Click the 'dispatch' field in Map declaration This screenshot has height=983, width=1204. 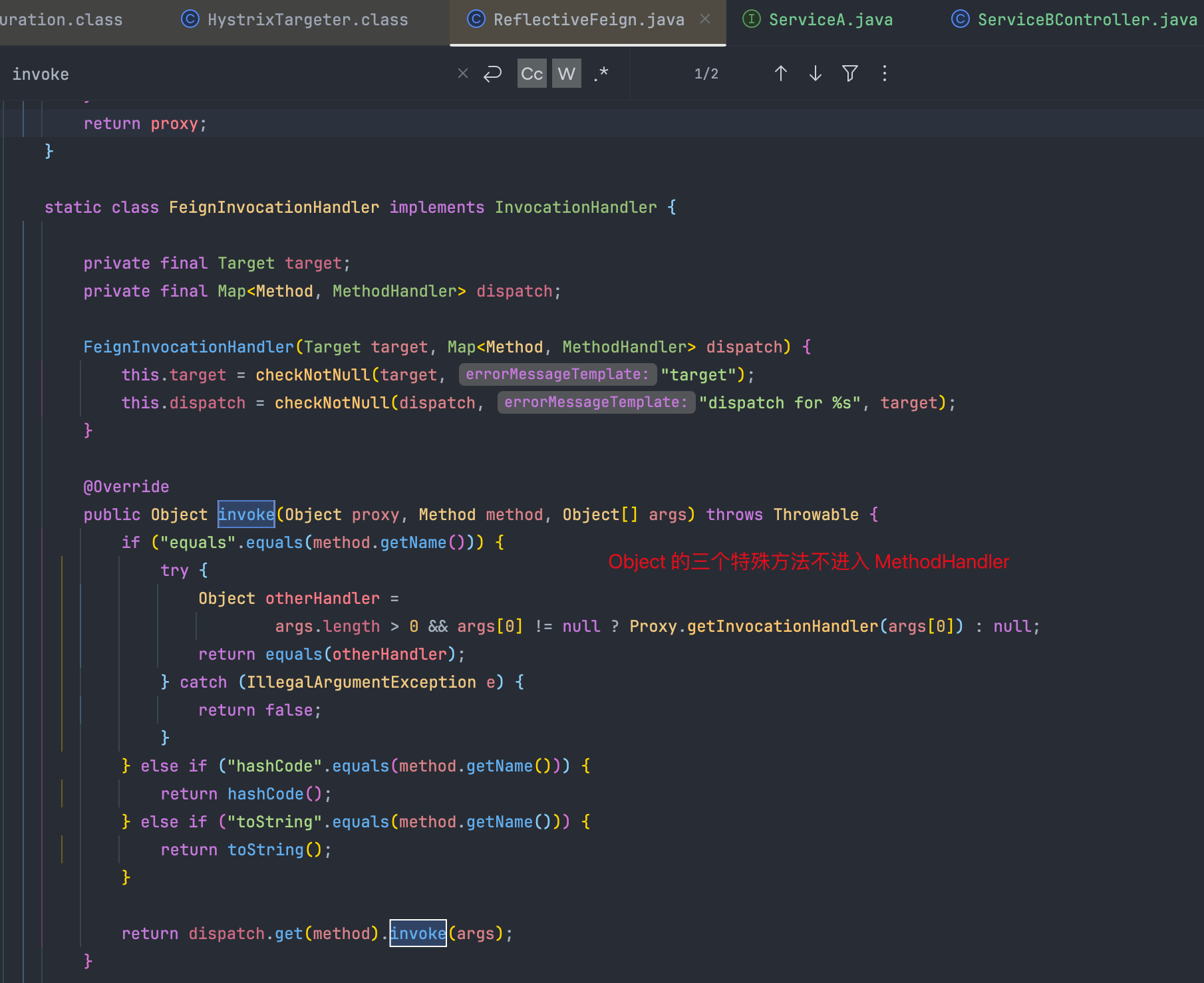(514, 291)
